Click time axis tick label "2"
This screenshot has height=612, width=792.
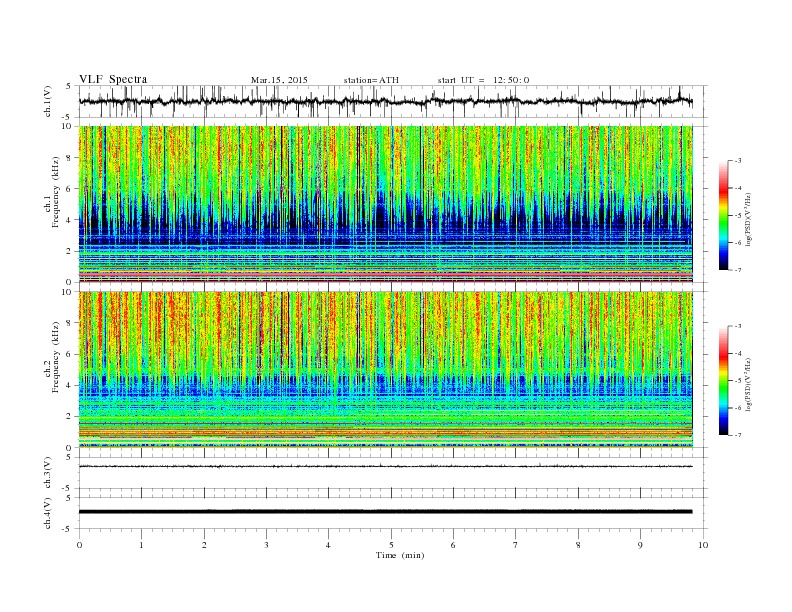click(204, 545)
